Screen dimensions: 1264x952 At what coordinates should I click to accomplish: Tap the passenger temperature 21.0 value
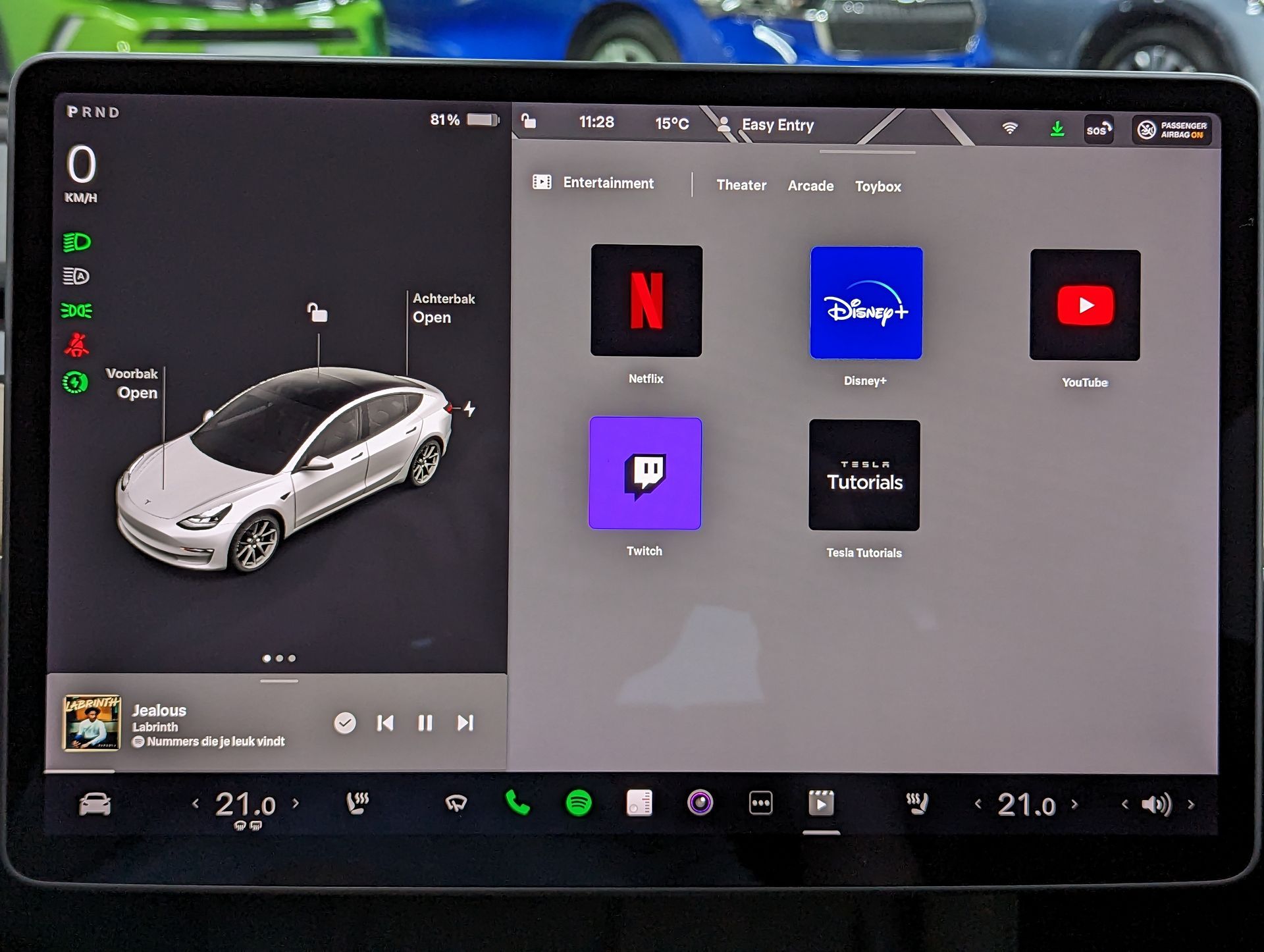(x=1026, y=805)
